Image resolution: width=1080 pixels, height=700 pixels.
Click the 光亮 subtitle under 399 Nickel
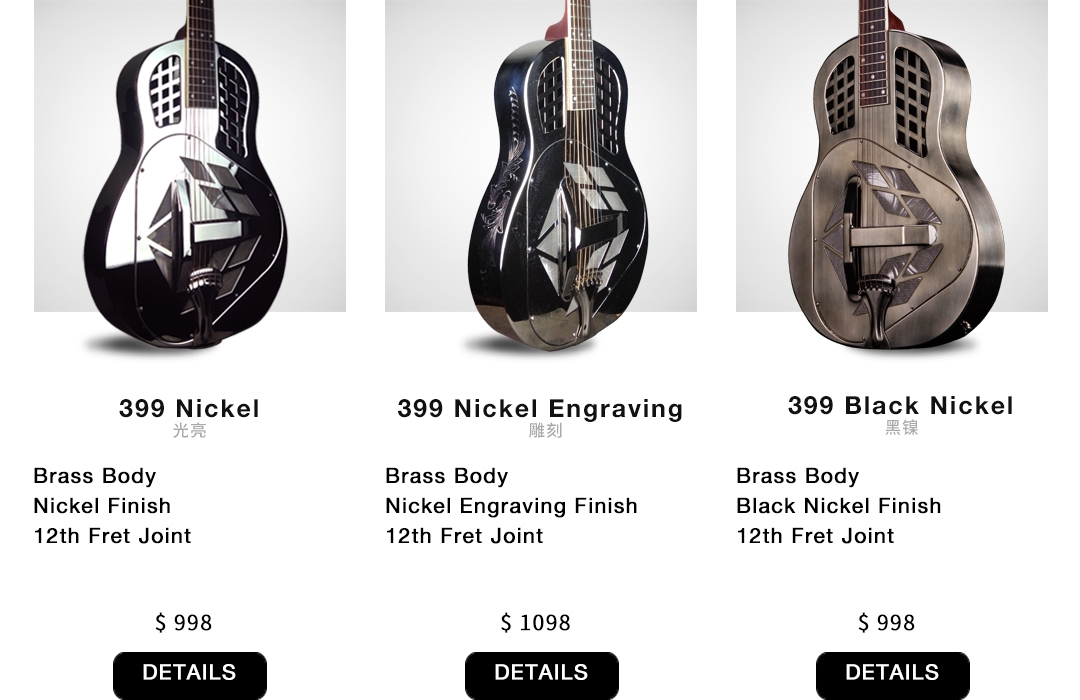pyautogui.click(x=189, y=431)
